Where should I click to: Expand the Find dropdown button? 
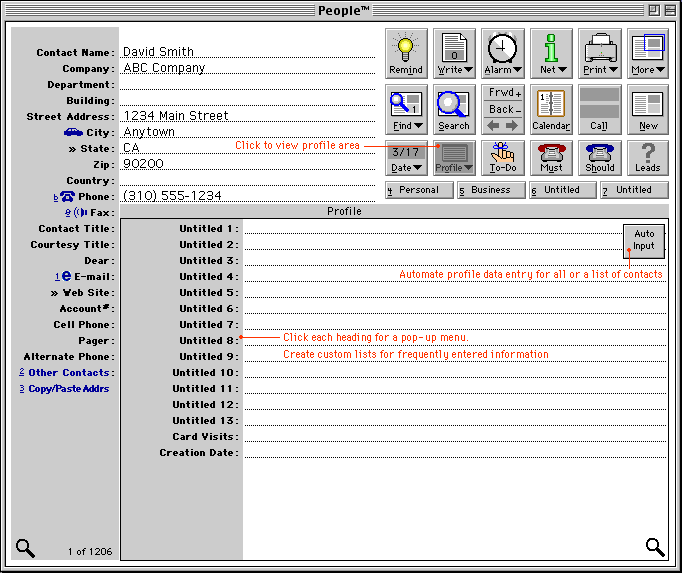click(x=406, y=109)
